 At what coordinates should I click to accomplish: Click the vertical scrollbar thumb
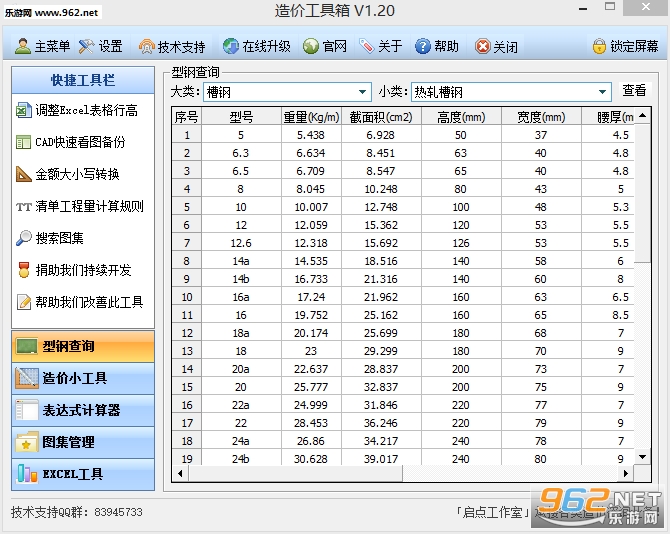point(642,193)
